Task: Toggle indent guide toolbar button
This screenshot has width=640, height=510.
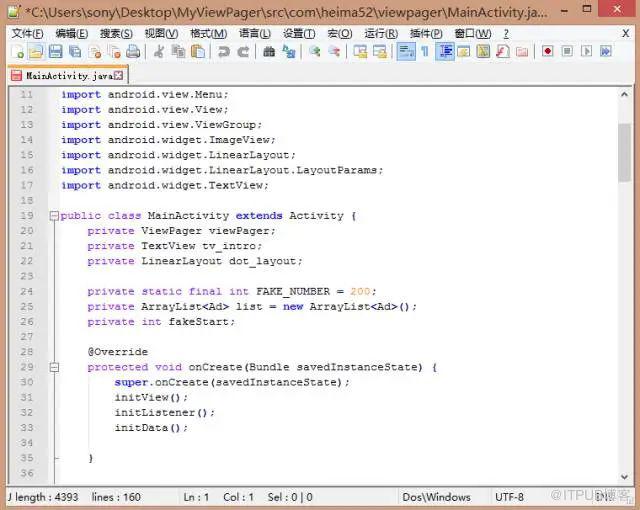Action: (444, 52)
